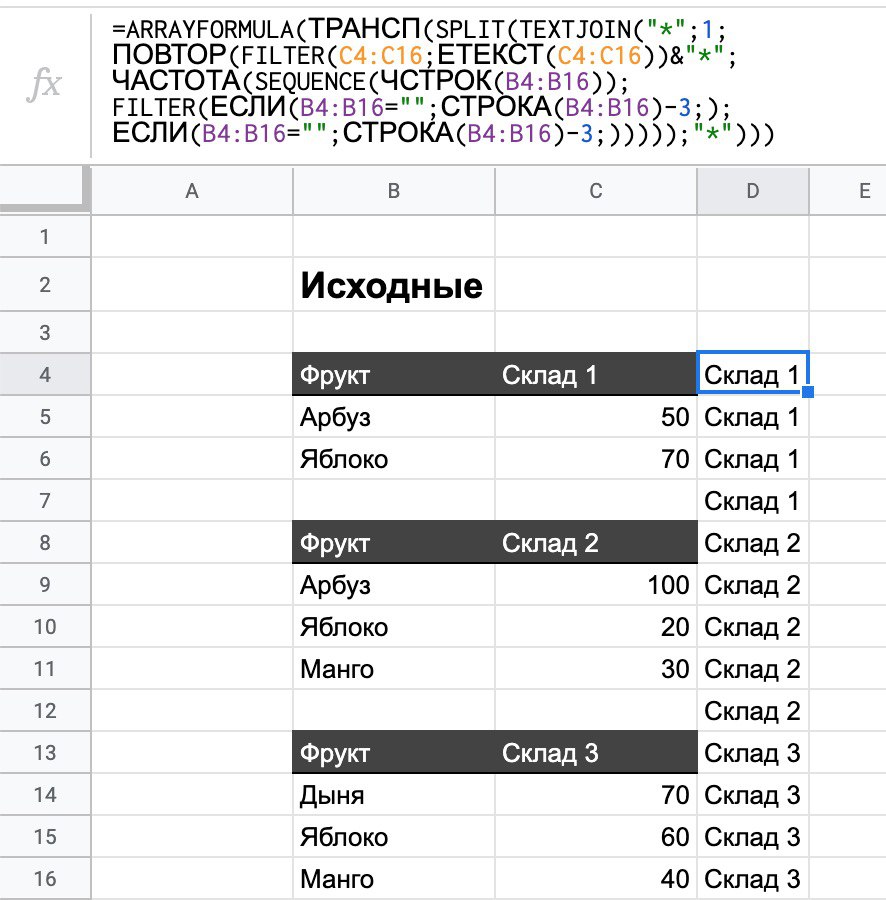Select row 10 header
The image size is (886, 900).
(x=45, y=626)
